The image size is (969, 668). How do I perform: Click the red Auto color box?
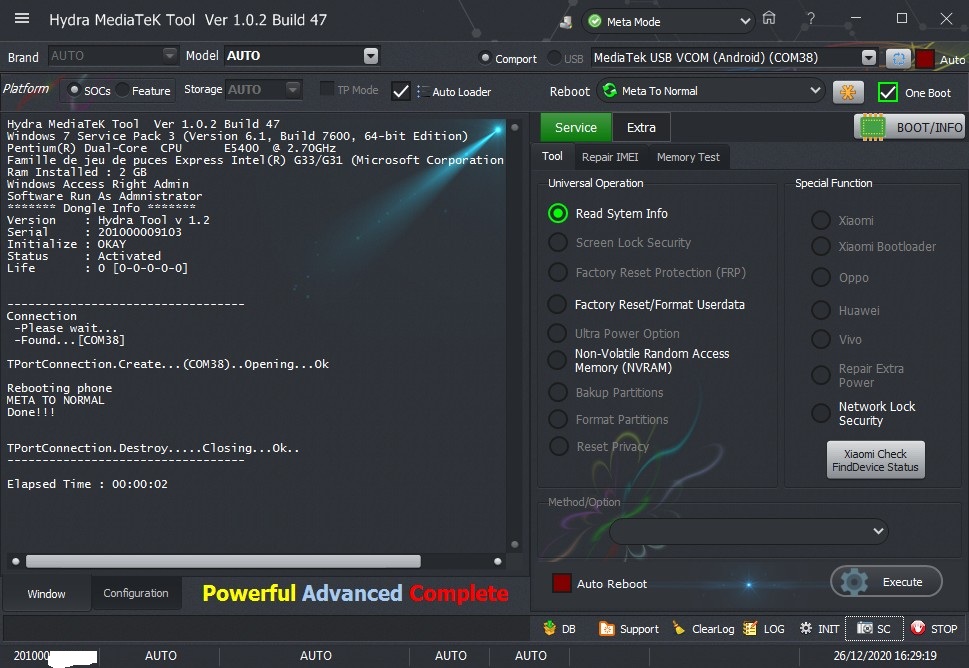pyautogui.click(x=925, y=59)
